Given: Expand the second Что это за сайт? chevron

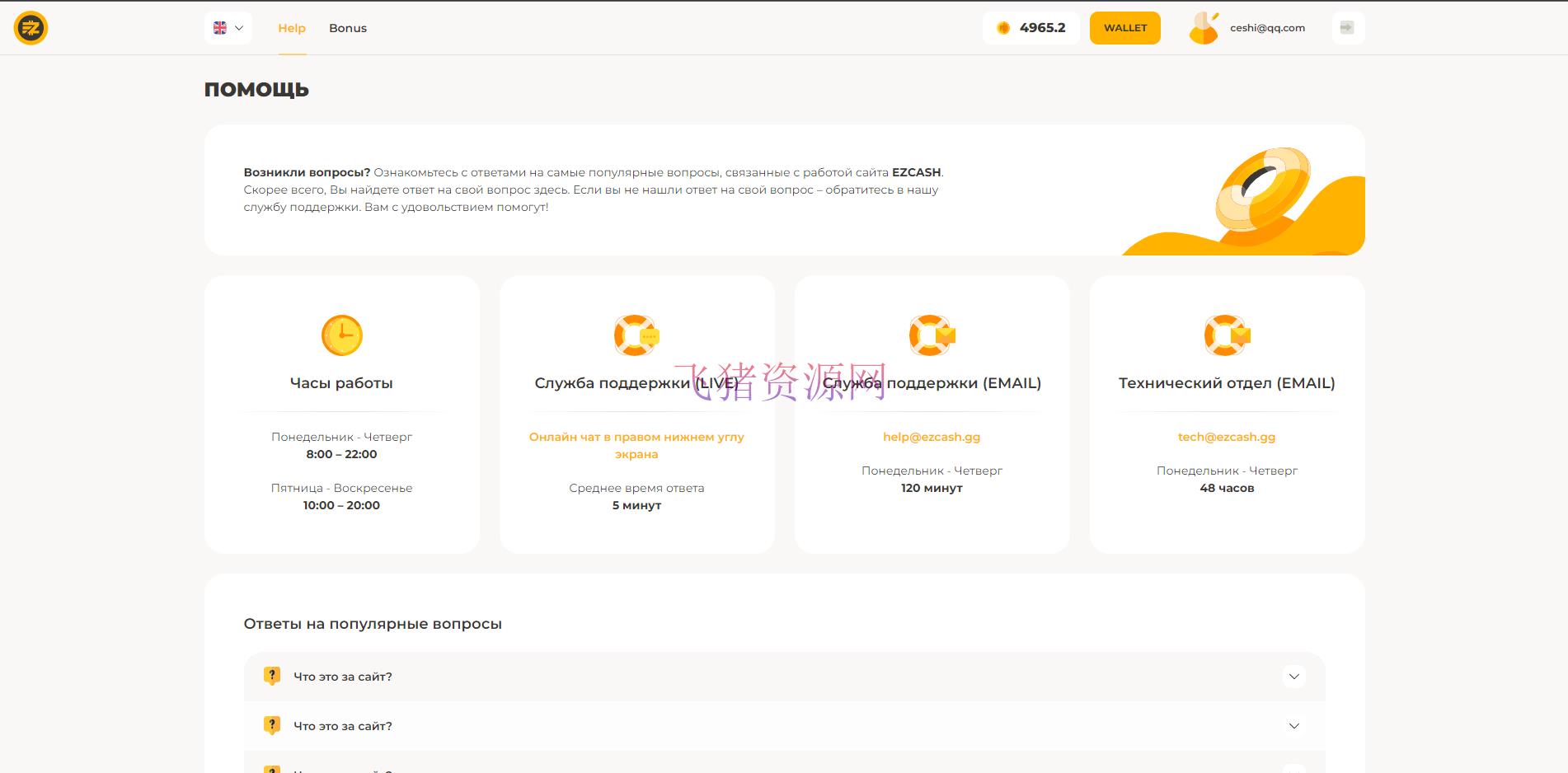Looking at the screenshot, I should tap(1293, 726).
